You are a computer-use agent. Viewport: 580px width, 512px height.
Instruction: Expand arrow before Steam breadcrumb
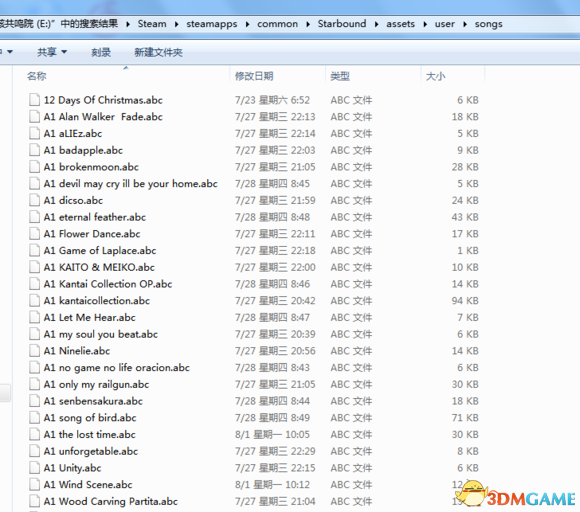[128, 24]
